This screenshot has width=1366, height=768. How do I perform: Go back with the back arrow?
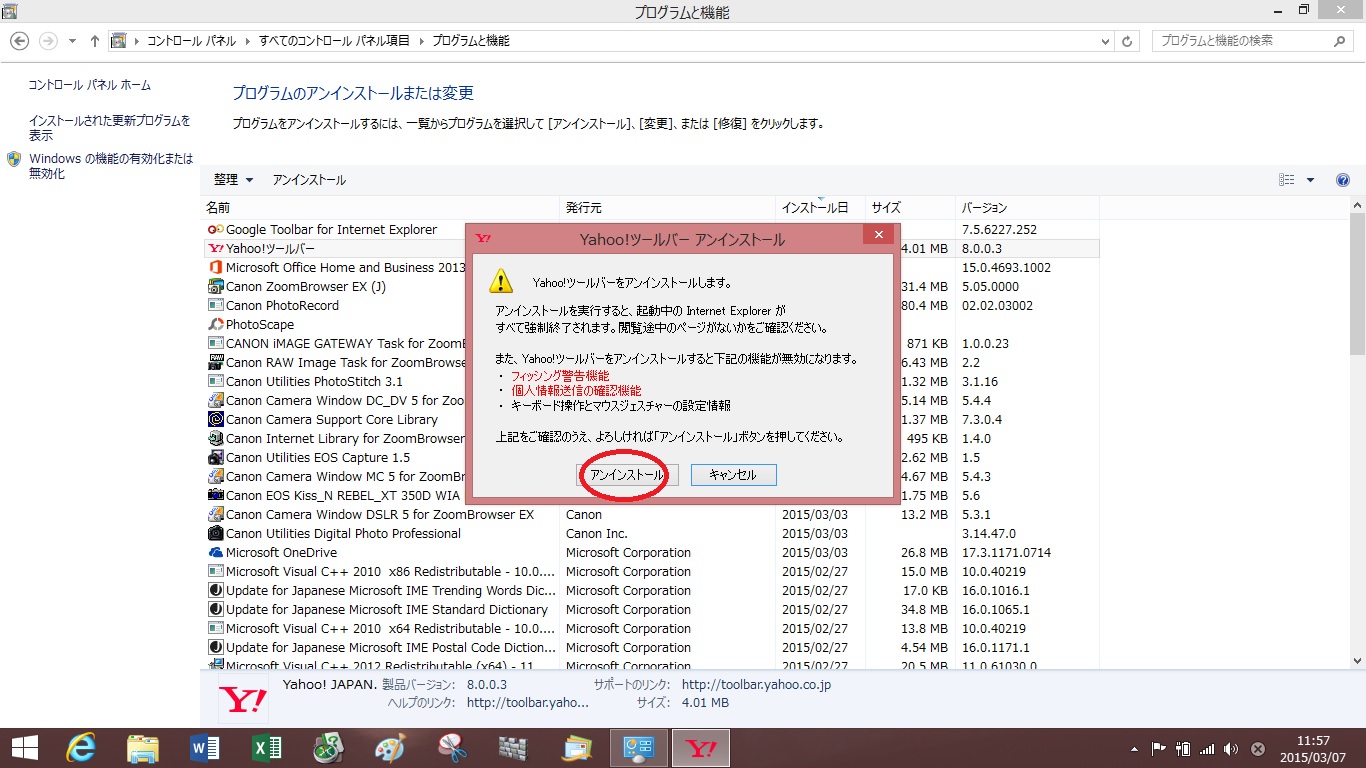coord(19,41)
